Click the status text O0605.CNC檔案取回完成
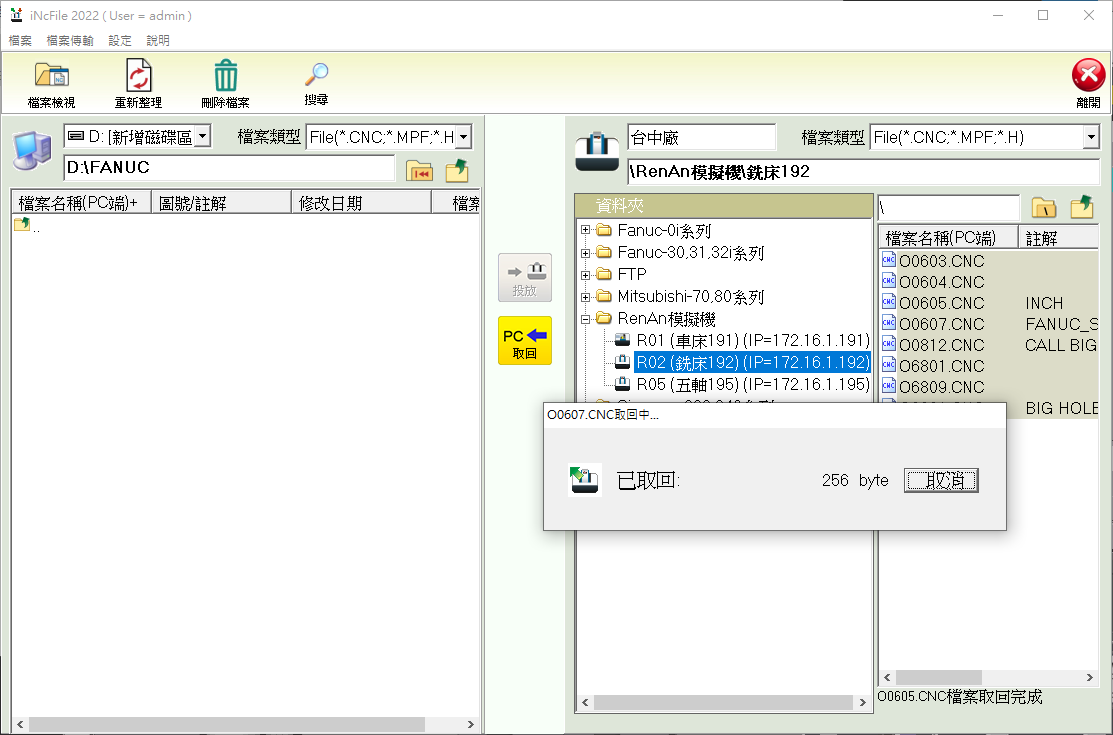This screenshot has width=1113, height=735. point(960,697)
